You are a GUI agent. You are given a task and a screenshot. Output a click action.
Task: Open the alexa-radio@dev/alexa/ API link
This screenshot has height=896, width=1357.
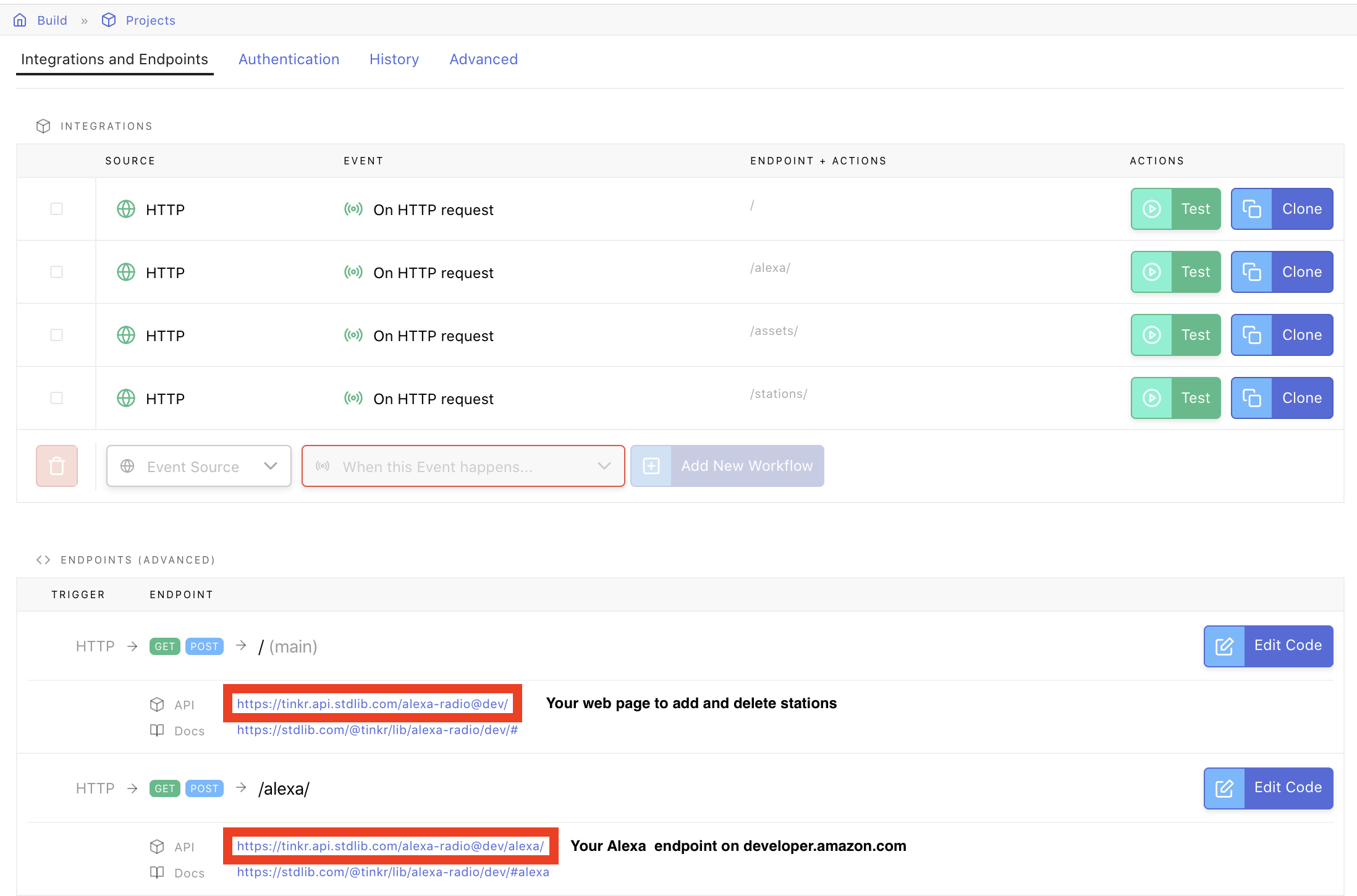coord(390,846)
